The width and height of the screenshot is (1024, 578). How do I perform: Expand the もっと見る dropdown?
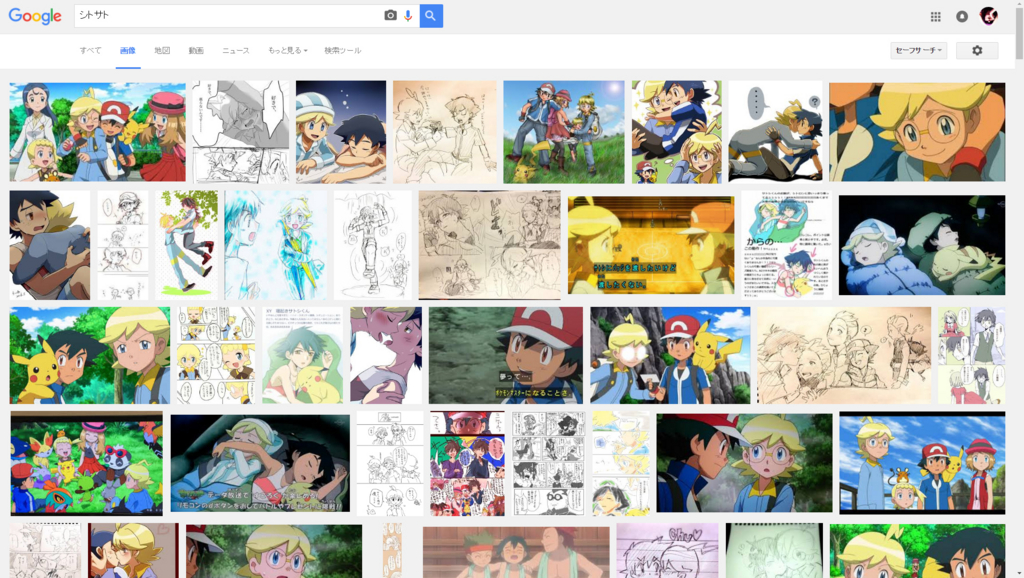[287, 50]
